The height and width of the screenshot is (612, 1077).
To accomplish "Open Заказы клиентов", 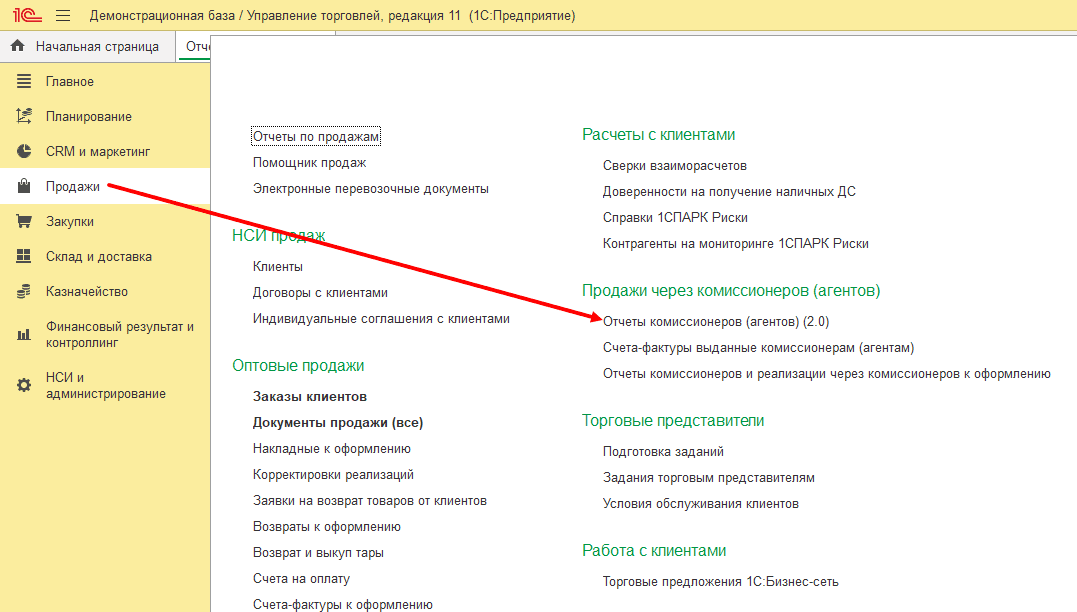I will click(310, 396).
